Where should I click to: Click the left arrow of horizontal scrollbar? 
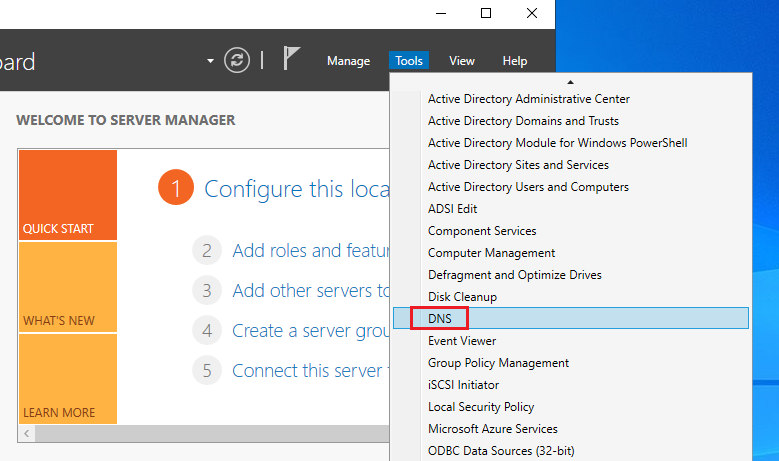point(26,434)
